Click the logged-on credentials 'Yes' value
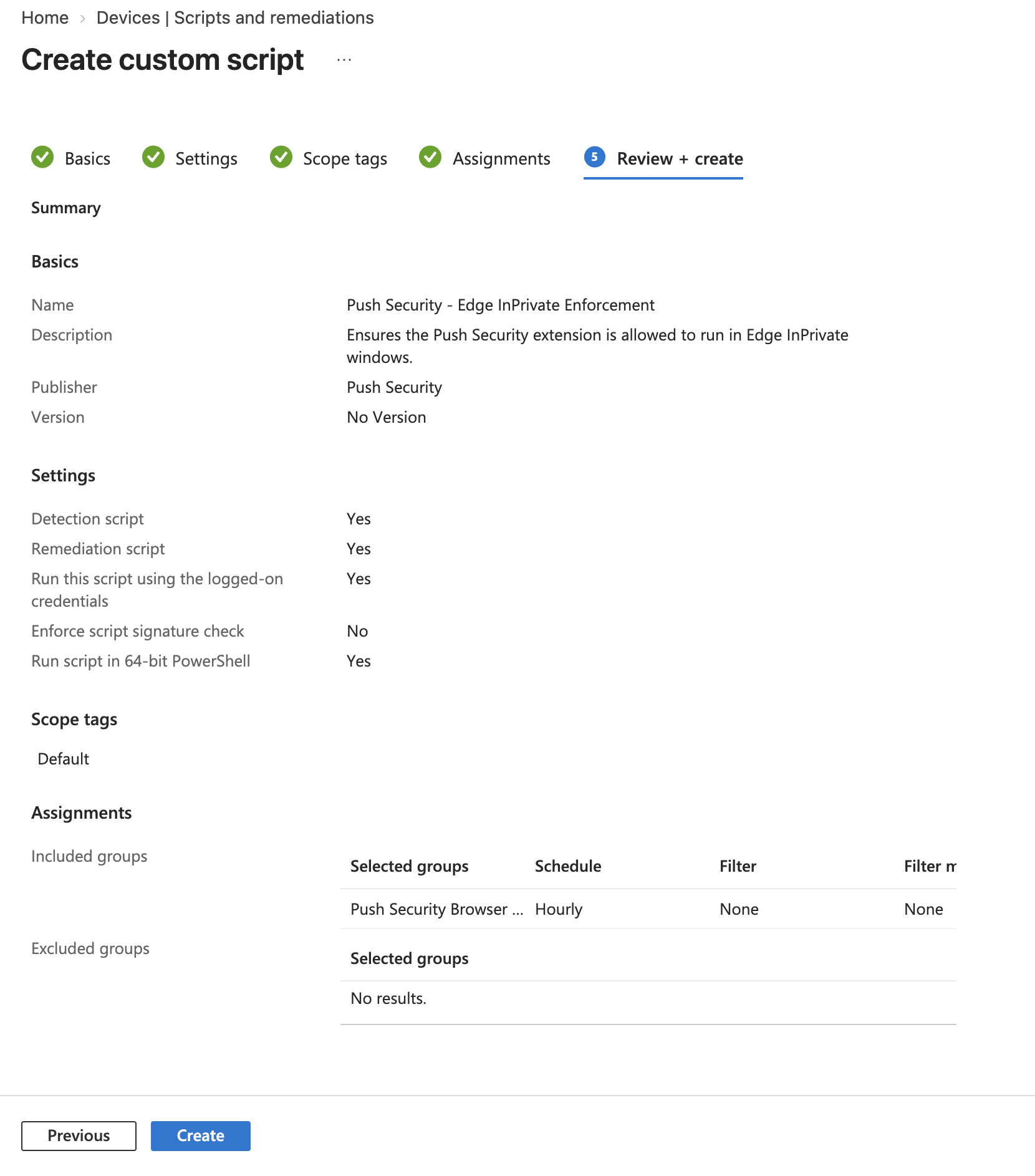 [359, 579]
